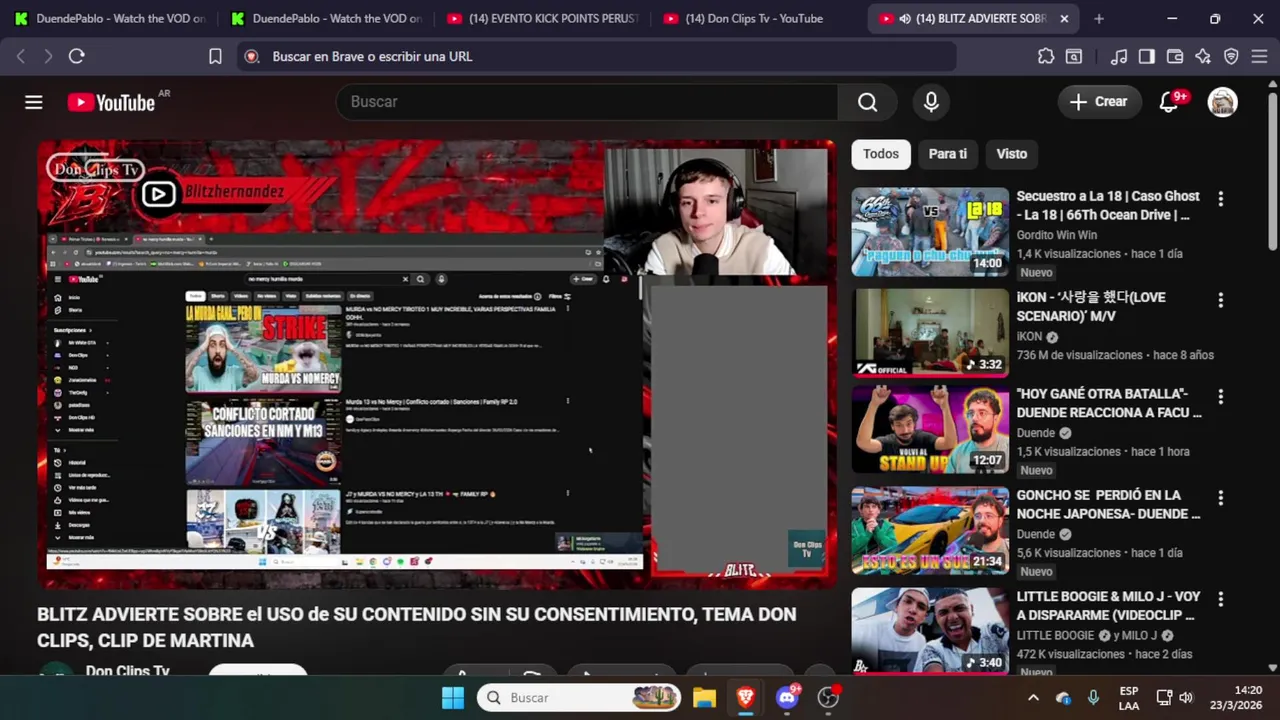Viewport: 1280px width, 720px height.
Task: Open a new browser tab
Action: (1099, 18)
